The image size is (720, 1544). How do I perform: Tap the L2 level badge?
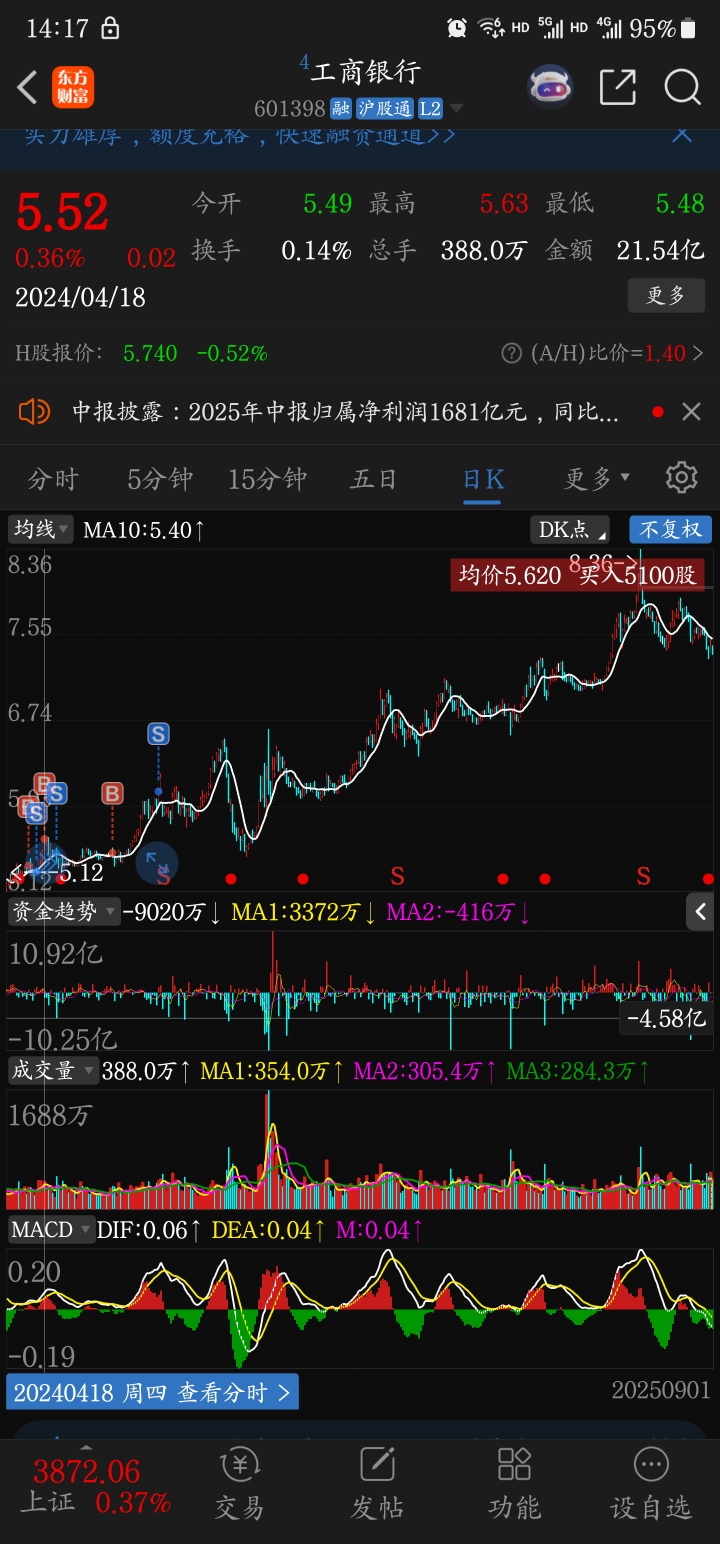pyautogui.click(x=430, y=109)
